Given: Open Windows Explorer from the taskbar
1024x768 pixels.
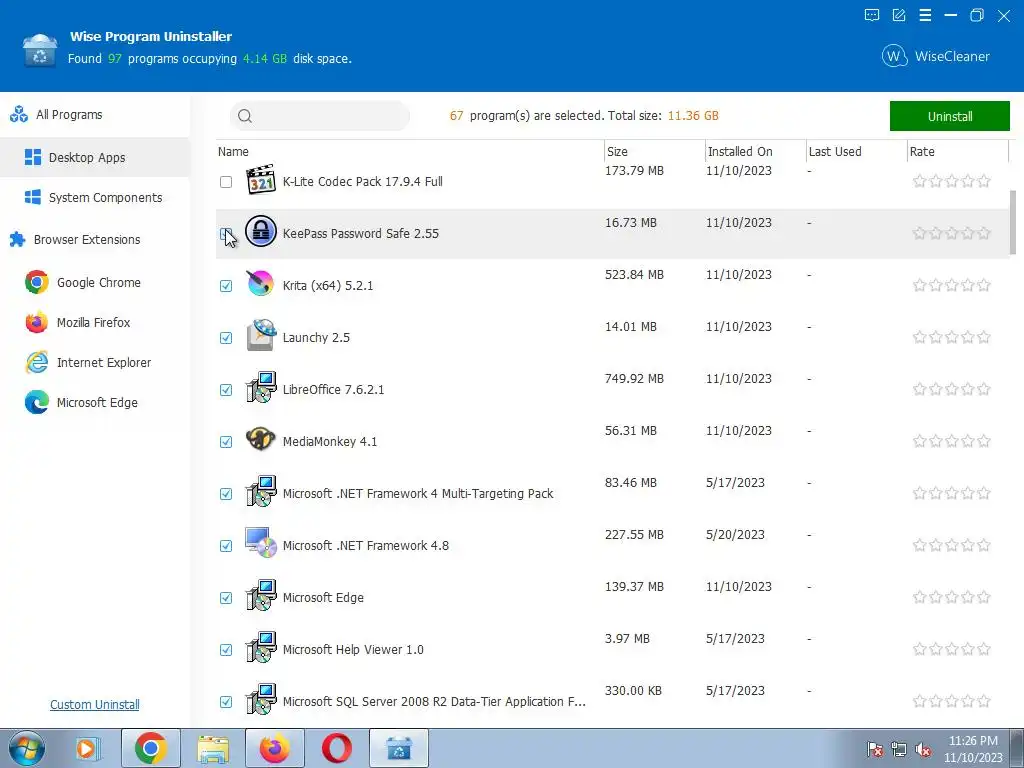Looking at the screenshot, I should click(x=213, y=748).
